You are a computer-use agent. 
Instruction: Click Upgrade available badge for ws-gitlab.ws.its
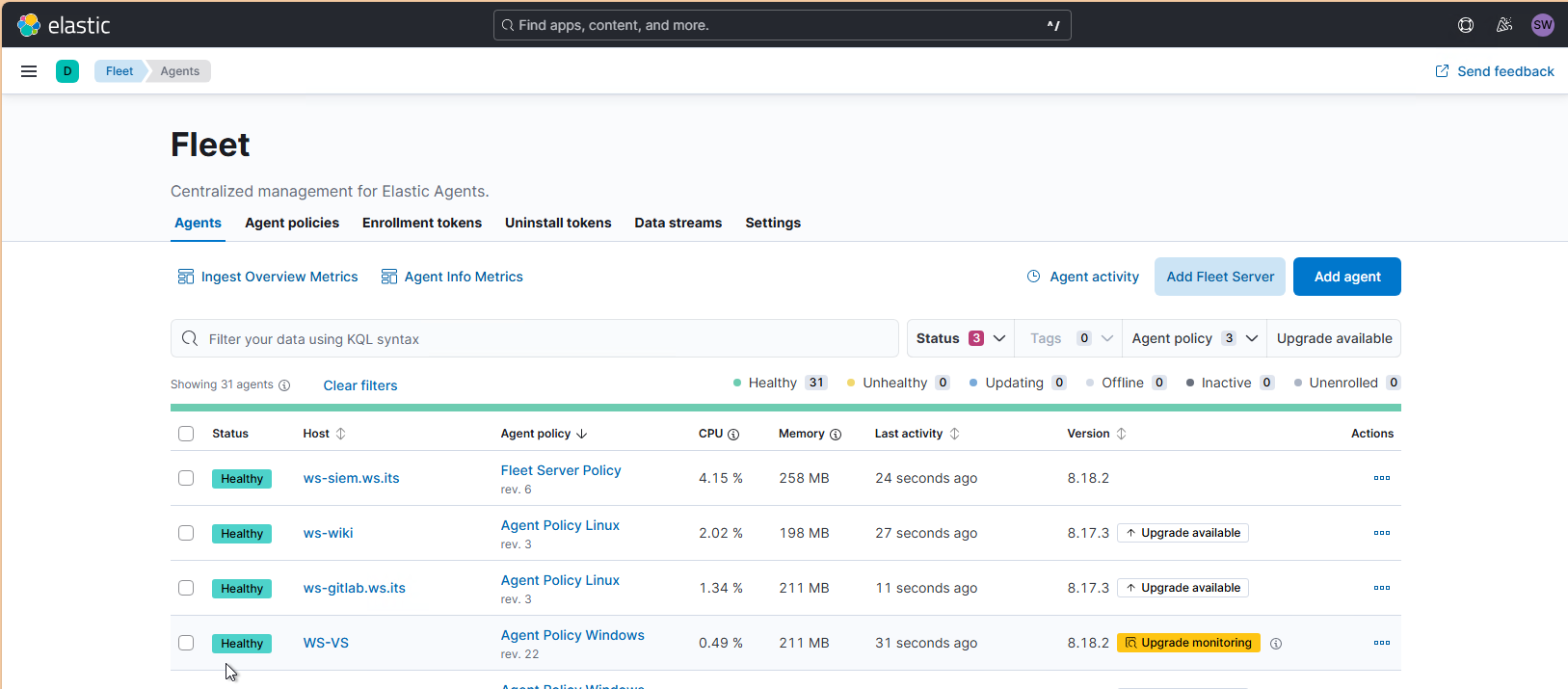[x=1183, y=588]
